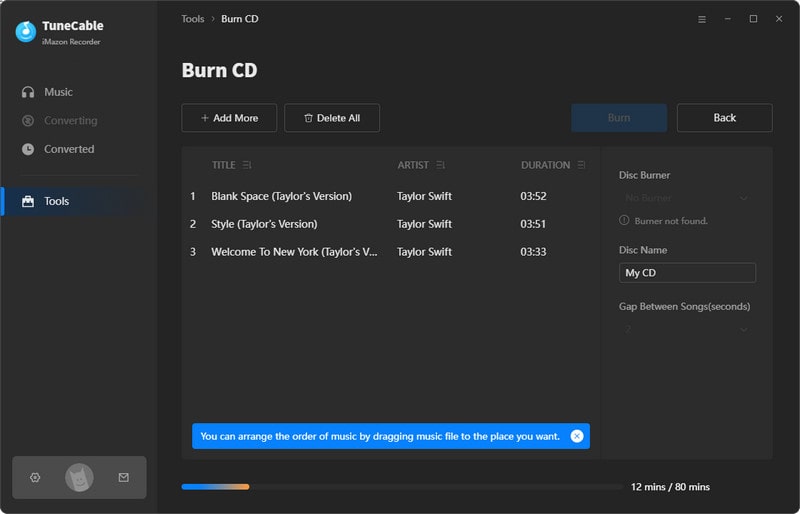This screenshot has width=800, height=514.
Task: Click the Disc Name input field
Action: pos(687,273)
